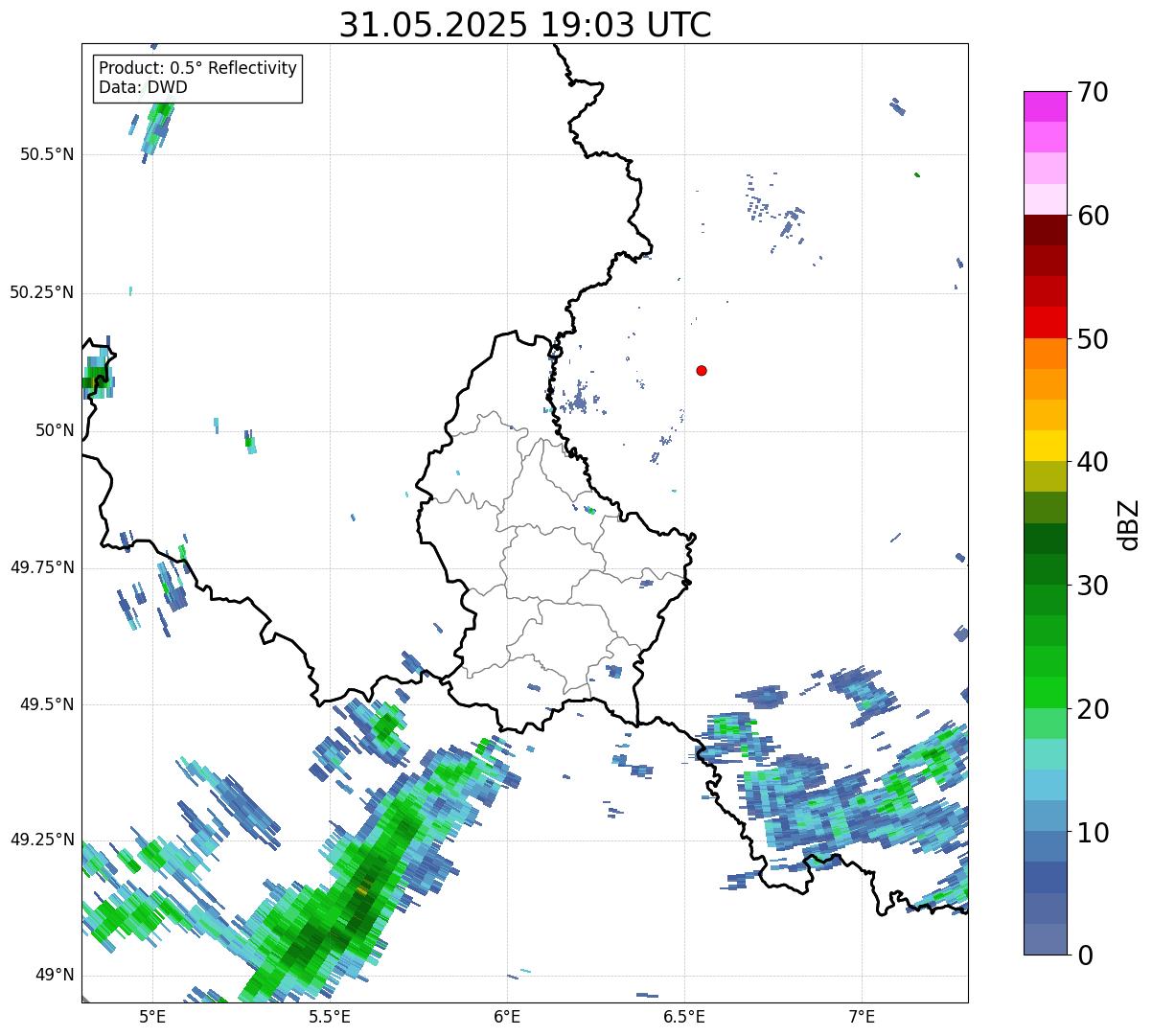Select the Data: DWD label
Image resolution: width=1152 pixels, height=1036 pixels.
(143, 87)
